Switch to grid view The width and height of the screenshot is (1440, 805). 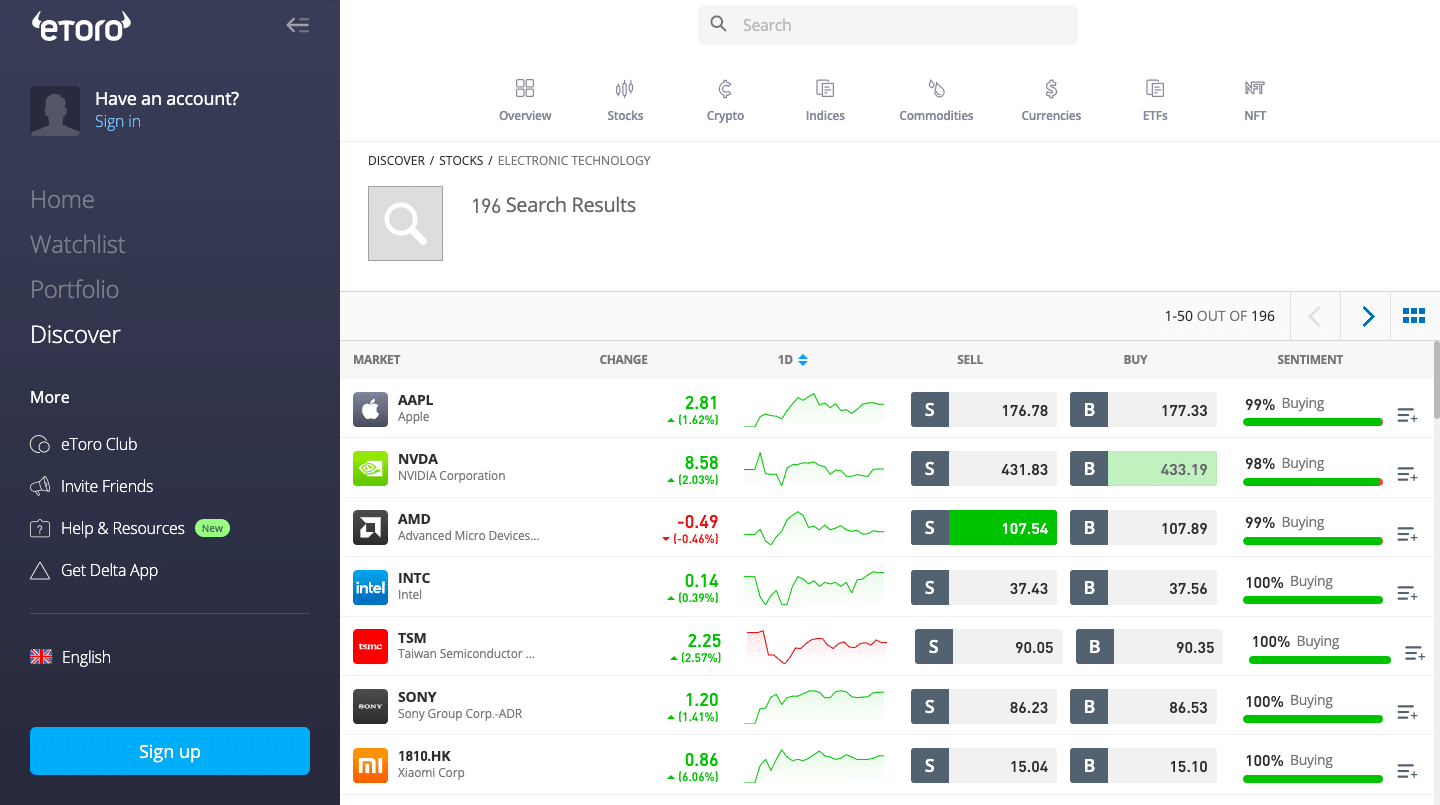1414,316
